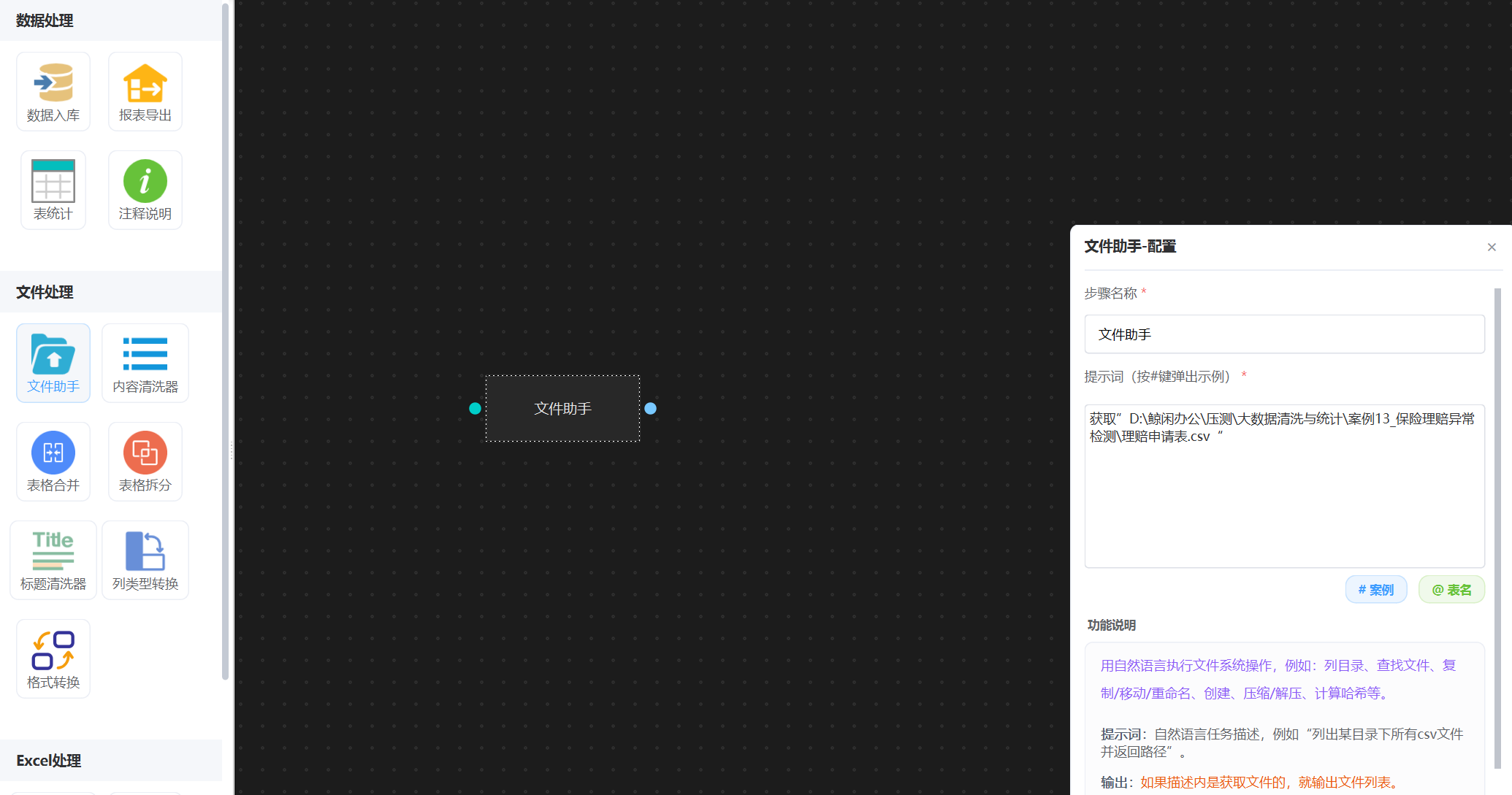Focus the 步骤名称 input field
This screenshot has width=1512, height=795.
1284,334
